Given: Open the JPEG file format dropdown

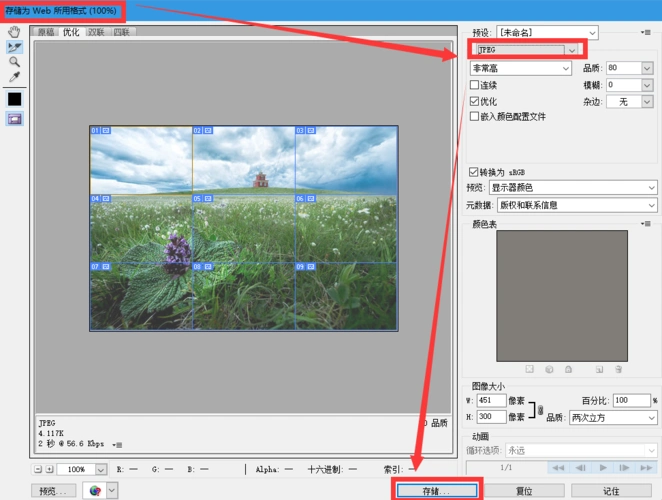Looking at the screenshot, I should (x=572, y=49).
